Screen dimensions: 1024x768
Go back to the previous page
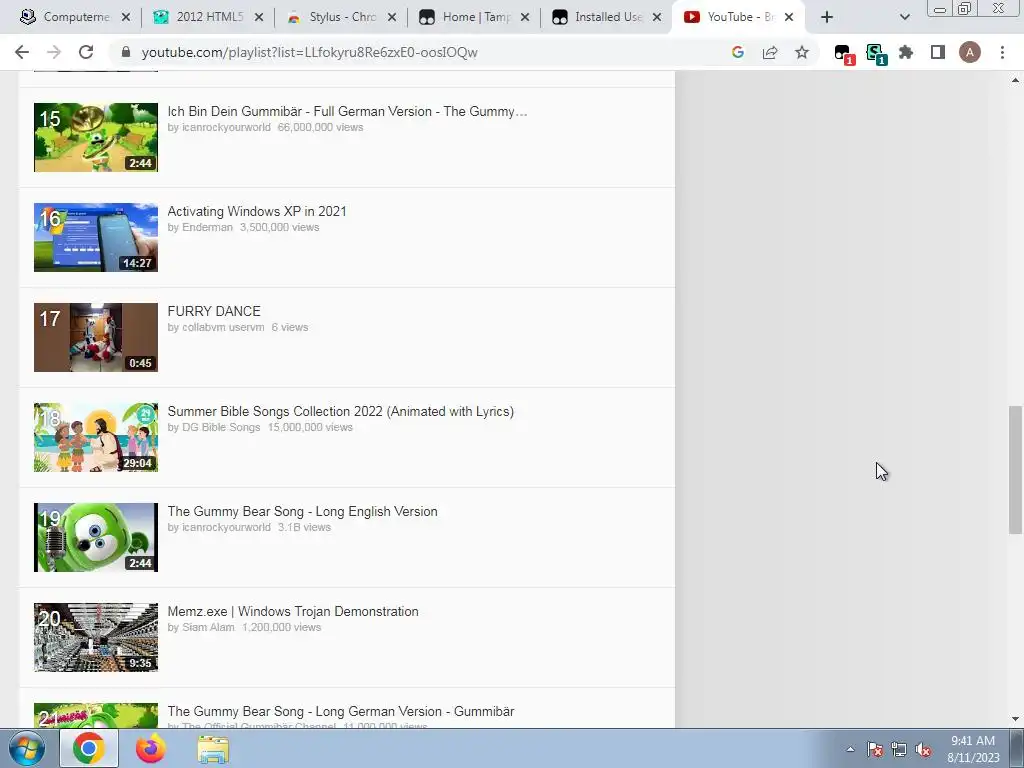coord(22,52)
